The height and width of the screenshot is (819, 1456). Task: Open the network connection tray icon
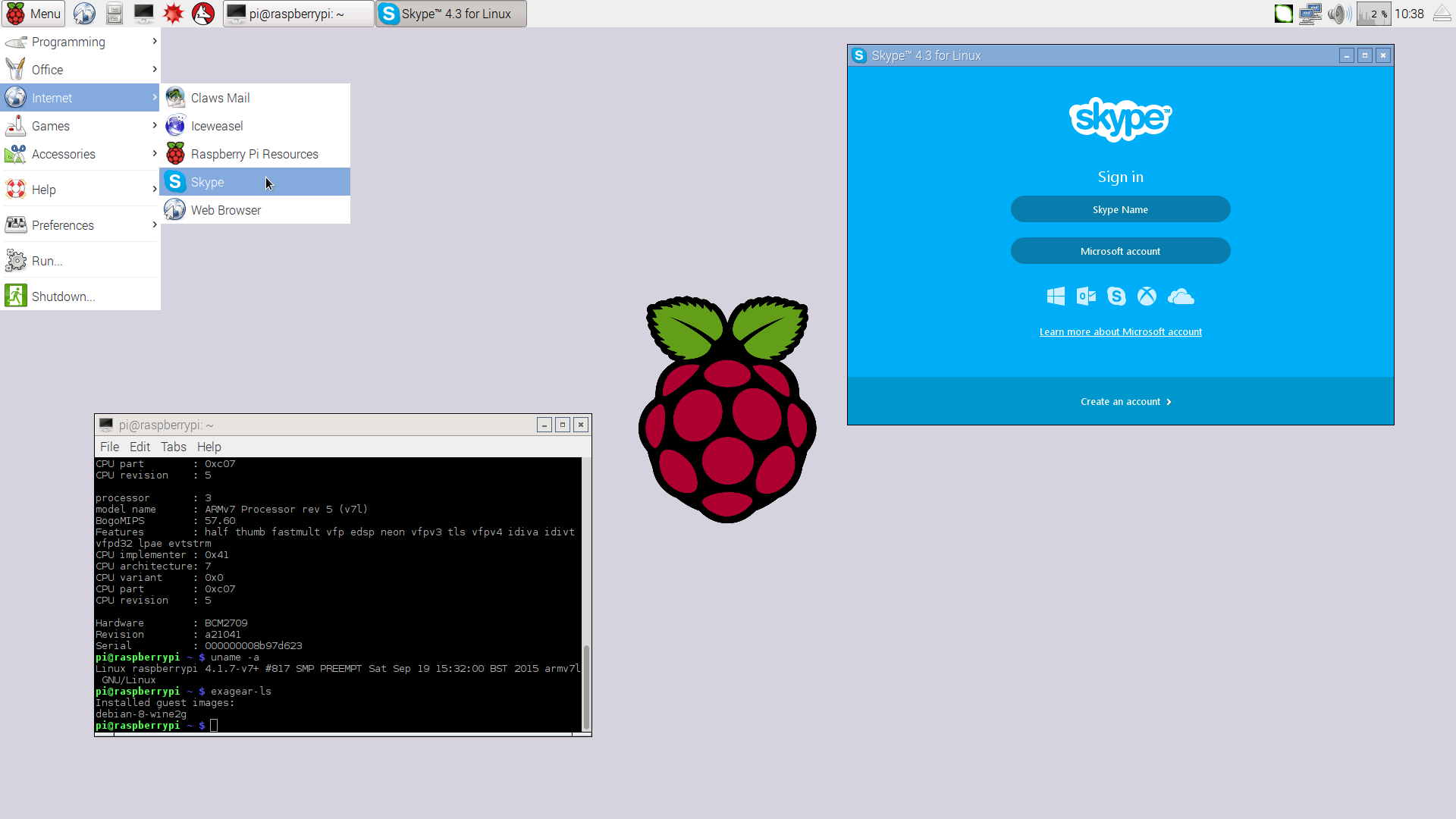(1310, 14)
